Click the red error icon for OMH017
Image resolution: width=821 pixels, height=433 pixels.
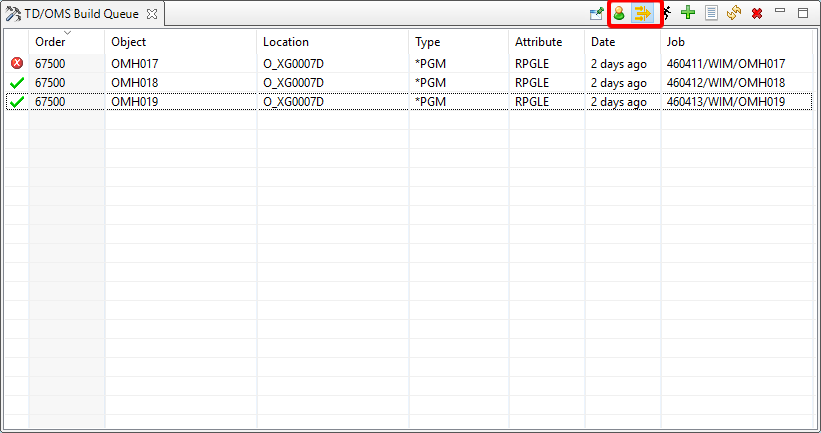[16, 63]
